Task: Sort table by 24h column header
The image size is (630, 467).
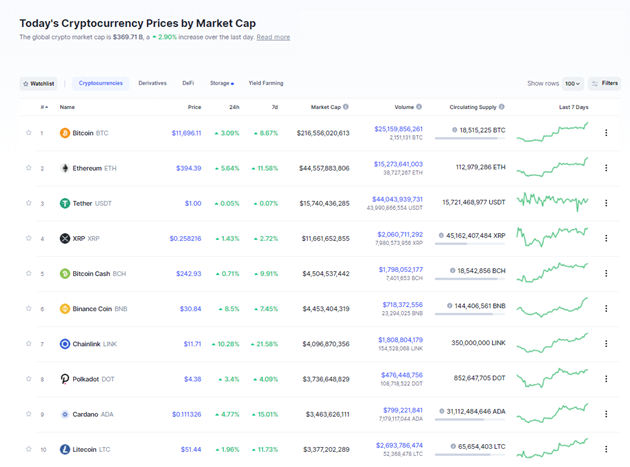Action: coord(234,107)
